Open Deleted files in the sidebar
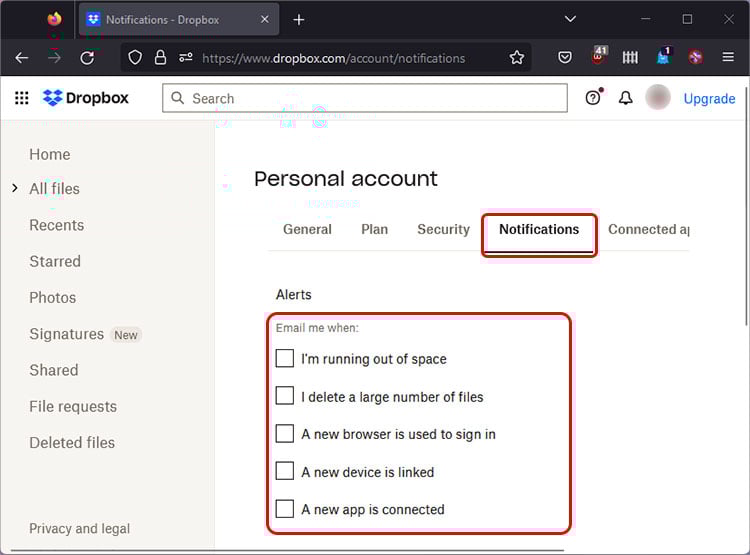This screenshot has height=555, width=750. [x=72, y=443]
